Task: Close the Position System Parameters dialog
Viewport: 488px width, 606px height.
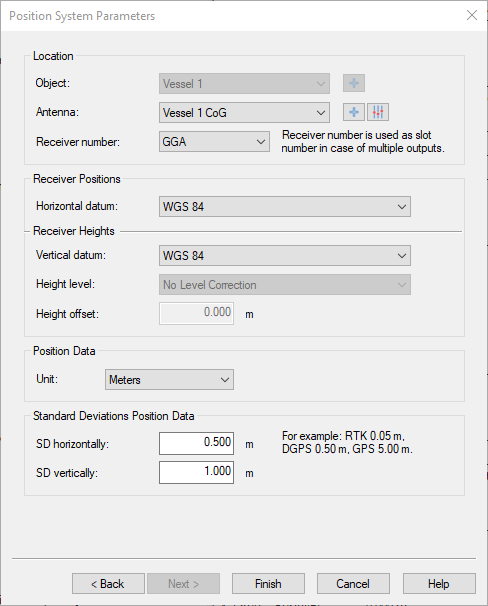Action: (x=472, y=15)
